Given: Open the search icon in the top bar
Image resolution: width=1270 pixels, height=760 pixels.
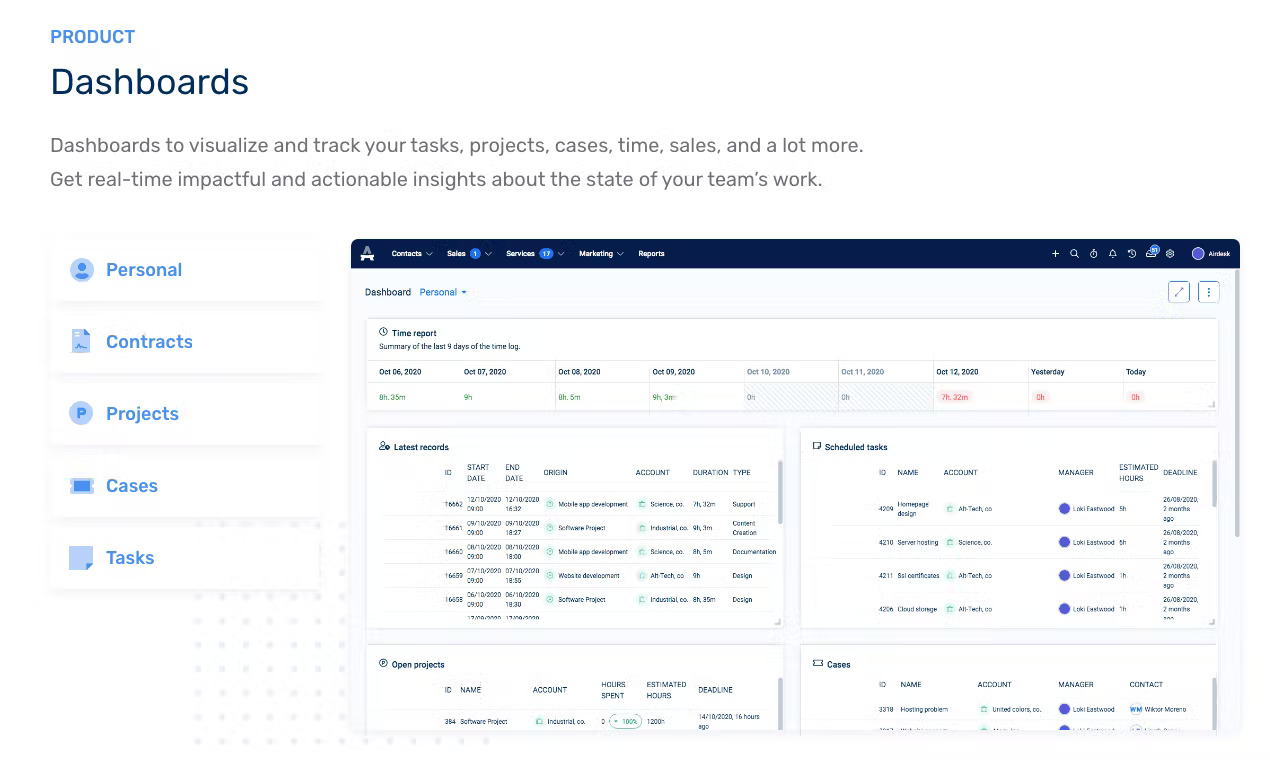Looking at the screenshot, I should (1075, 253).
